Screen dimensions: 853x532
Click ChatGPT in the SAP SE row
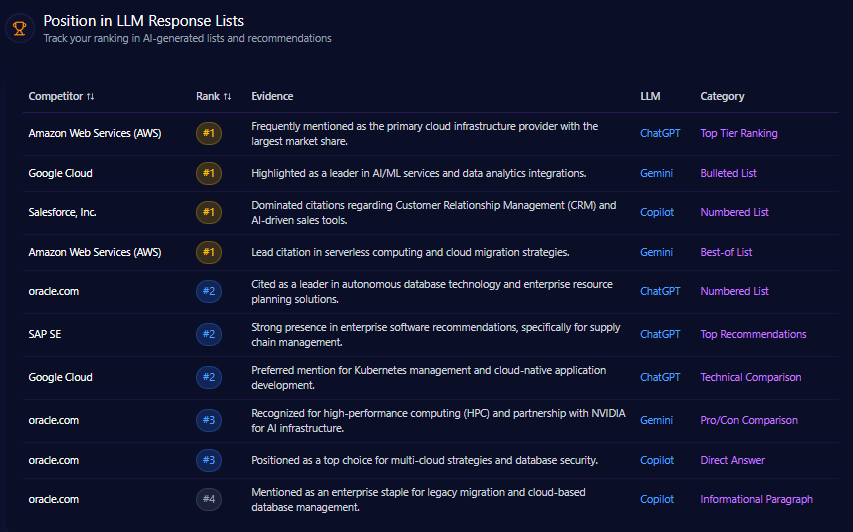coord(660,334)
